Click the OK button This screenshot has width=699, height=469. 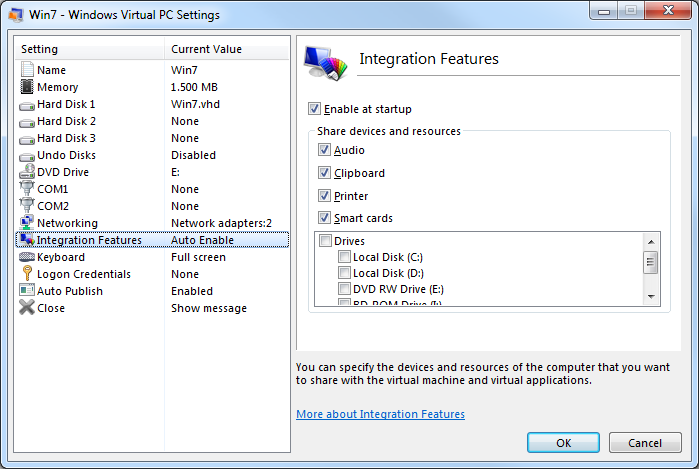click(x=563, y=443)
